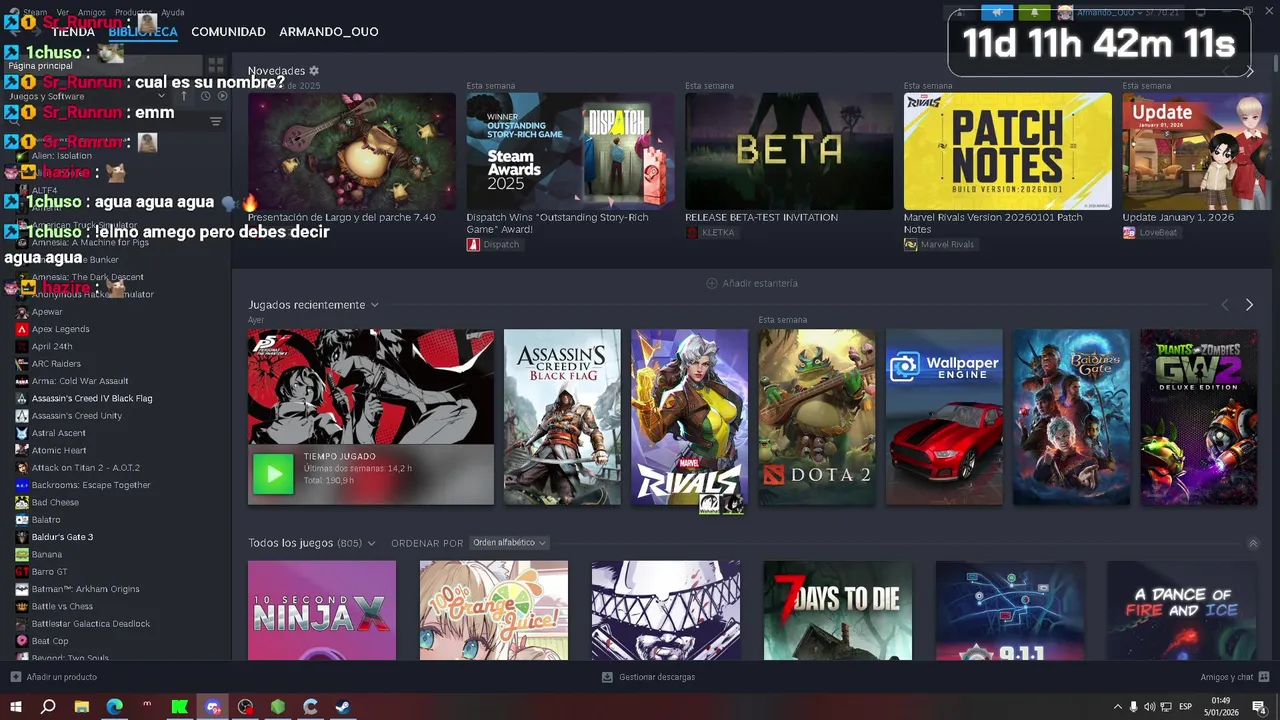Image resolution: width=1280 pixels, height=720 pixels.
Task: Open the advanced filter options icon
Action: pos(215,121)
